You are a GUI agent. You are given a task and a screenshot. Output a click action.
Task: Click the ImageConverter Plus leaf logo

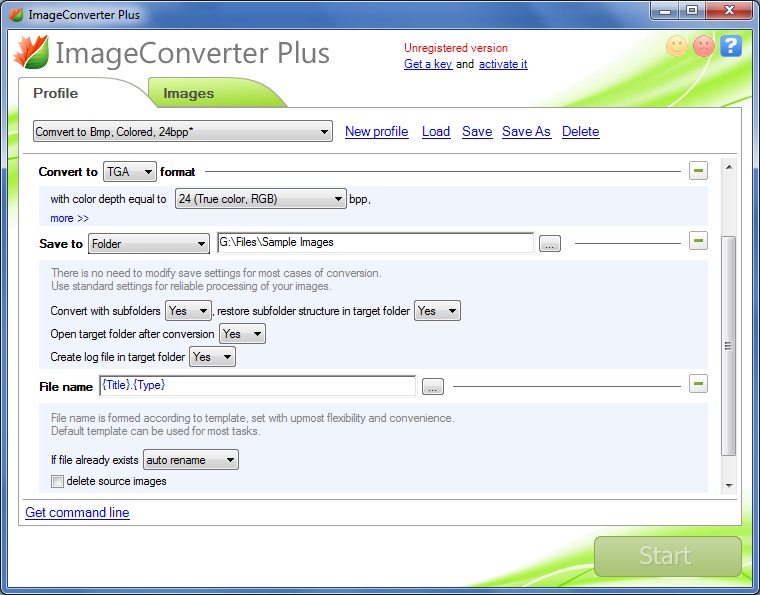click(x=31, y=51)
